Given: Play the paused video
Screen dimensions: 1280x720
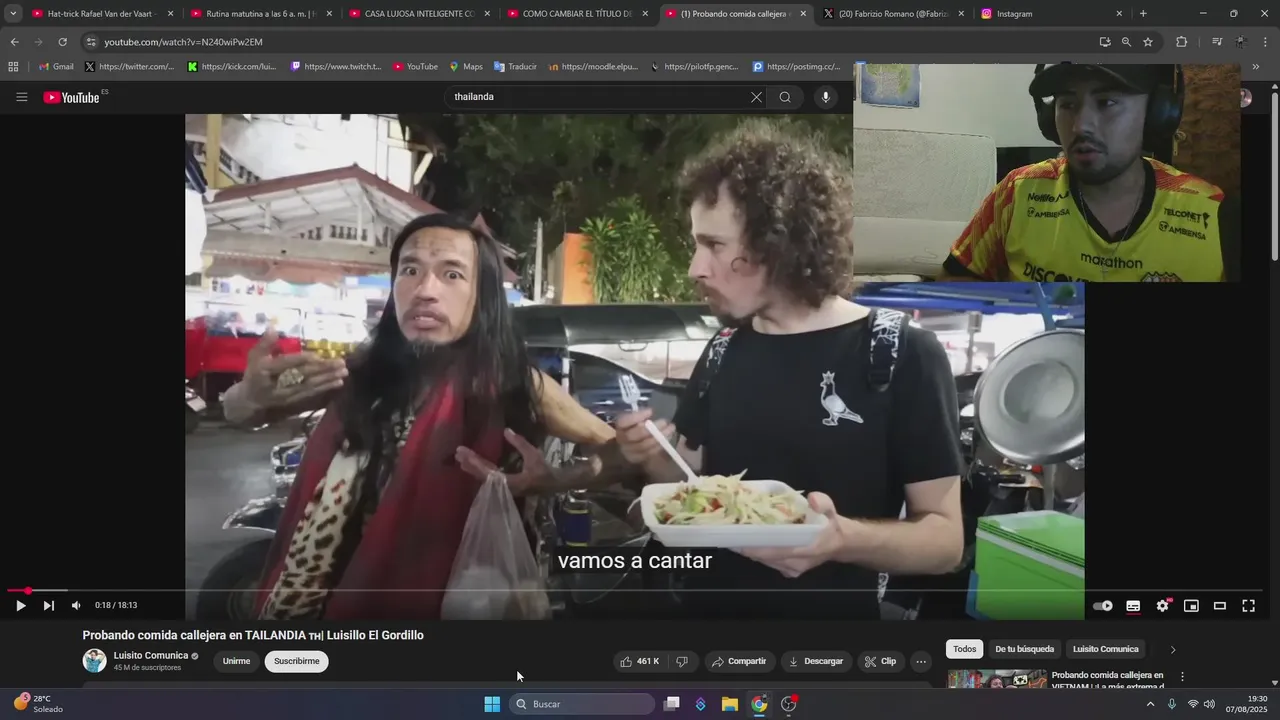Looking at the screenshot, I should click(x=20, y=605).
